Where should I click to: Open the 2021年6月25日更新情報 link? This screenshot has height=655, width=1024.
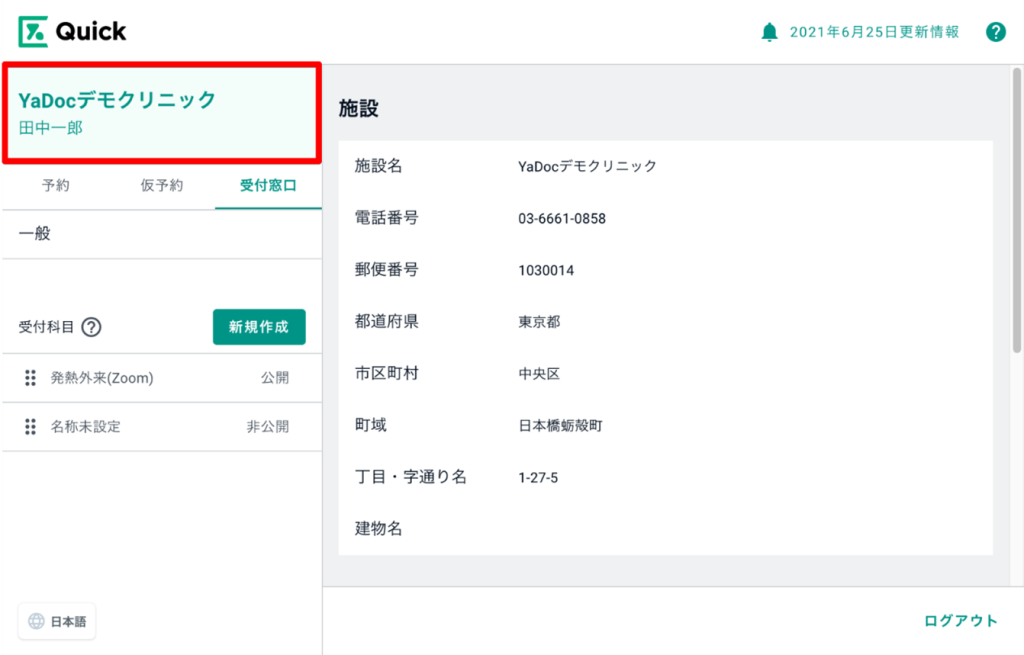(874, 32)
